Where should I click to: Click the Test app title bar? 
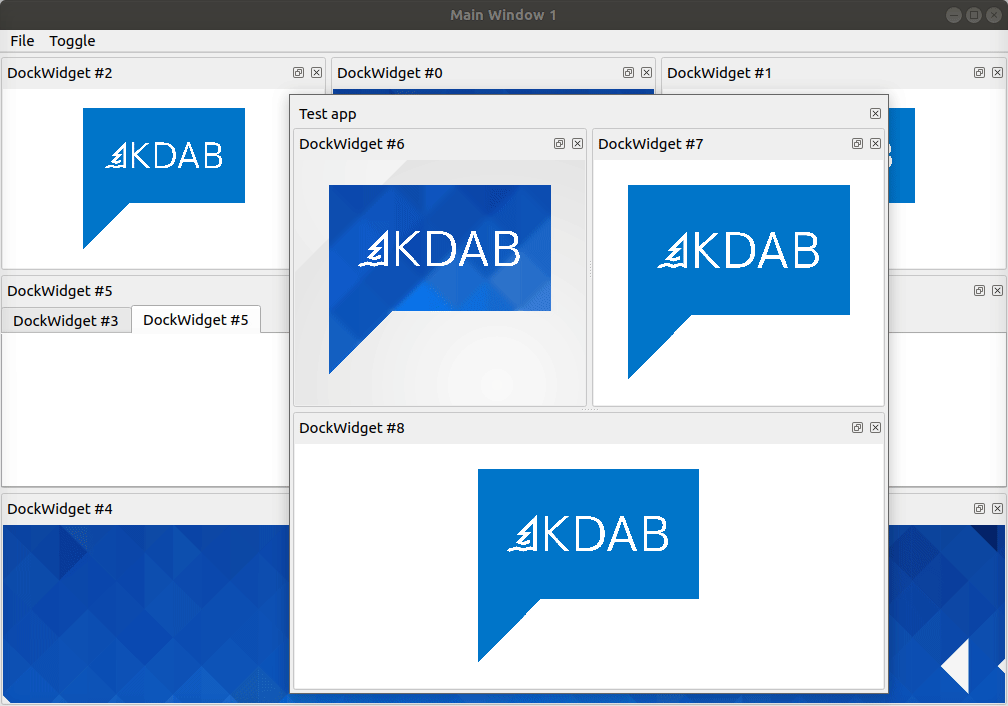(450, 113)
